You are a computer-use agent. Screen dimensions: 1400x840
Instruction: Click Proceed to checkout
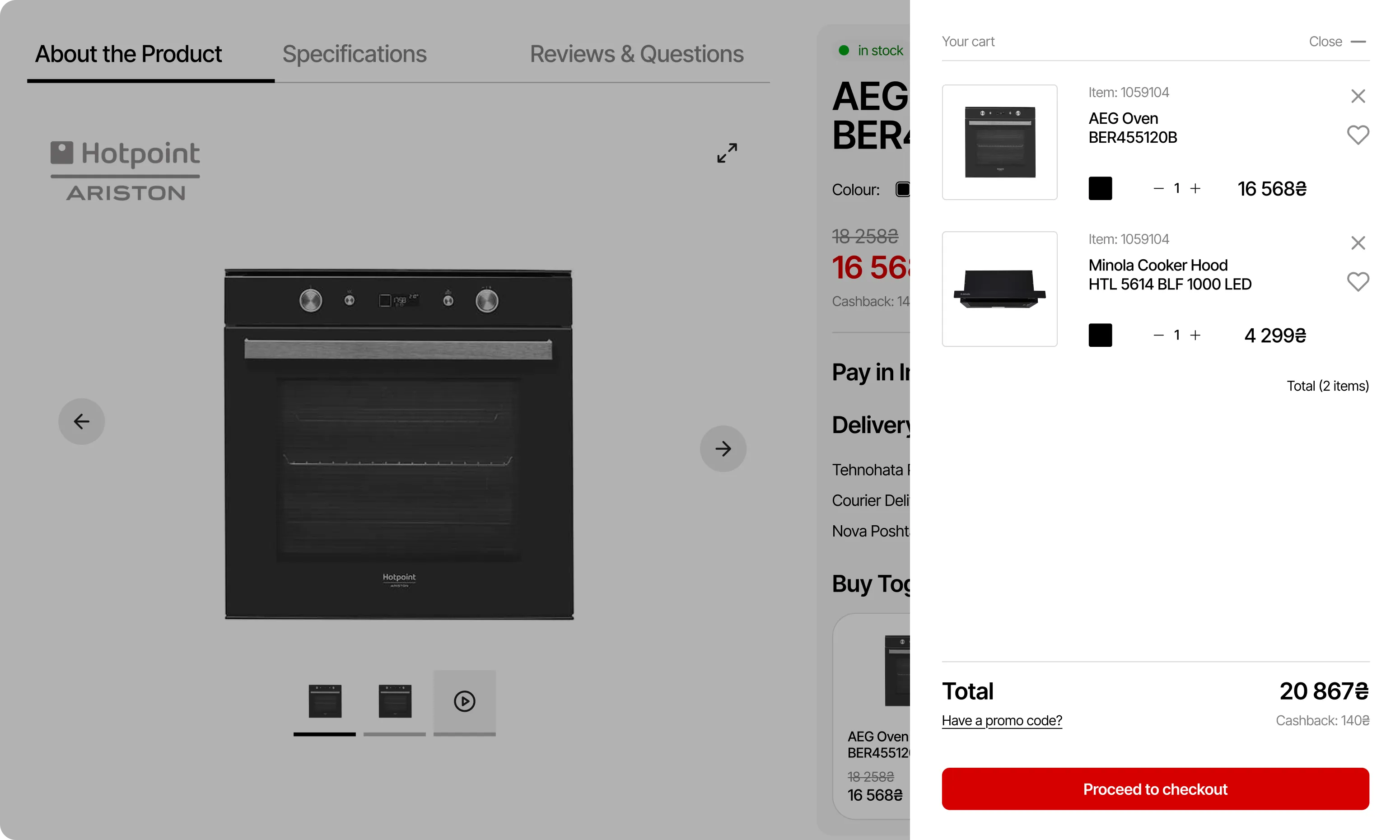click(1155, 789)
